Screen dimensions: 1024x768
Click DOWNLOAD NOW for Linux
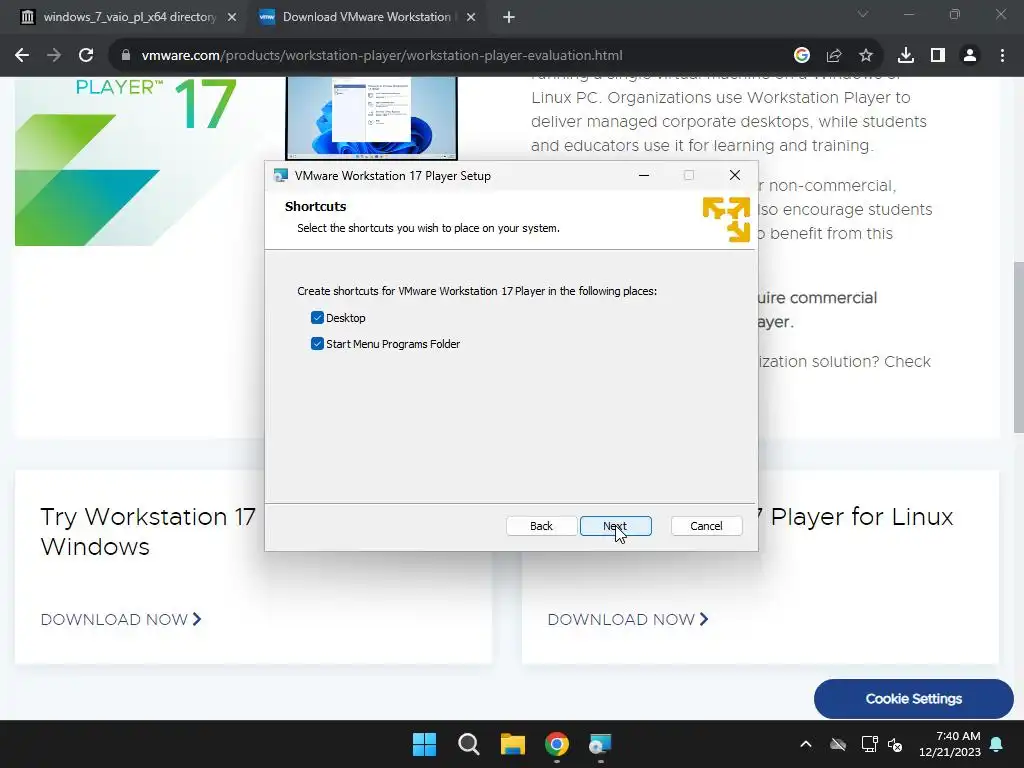pyautogui.click(x=628, y=620)
